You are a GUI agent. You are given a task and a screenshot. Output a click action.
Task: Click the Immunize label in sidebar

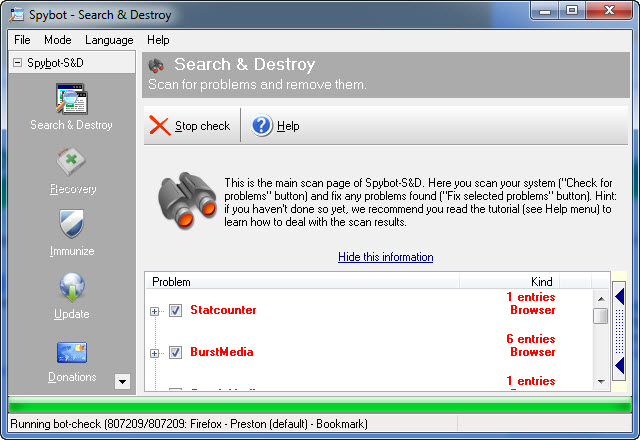point(72,251)
